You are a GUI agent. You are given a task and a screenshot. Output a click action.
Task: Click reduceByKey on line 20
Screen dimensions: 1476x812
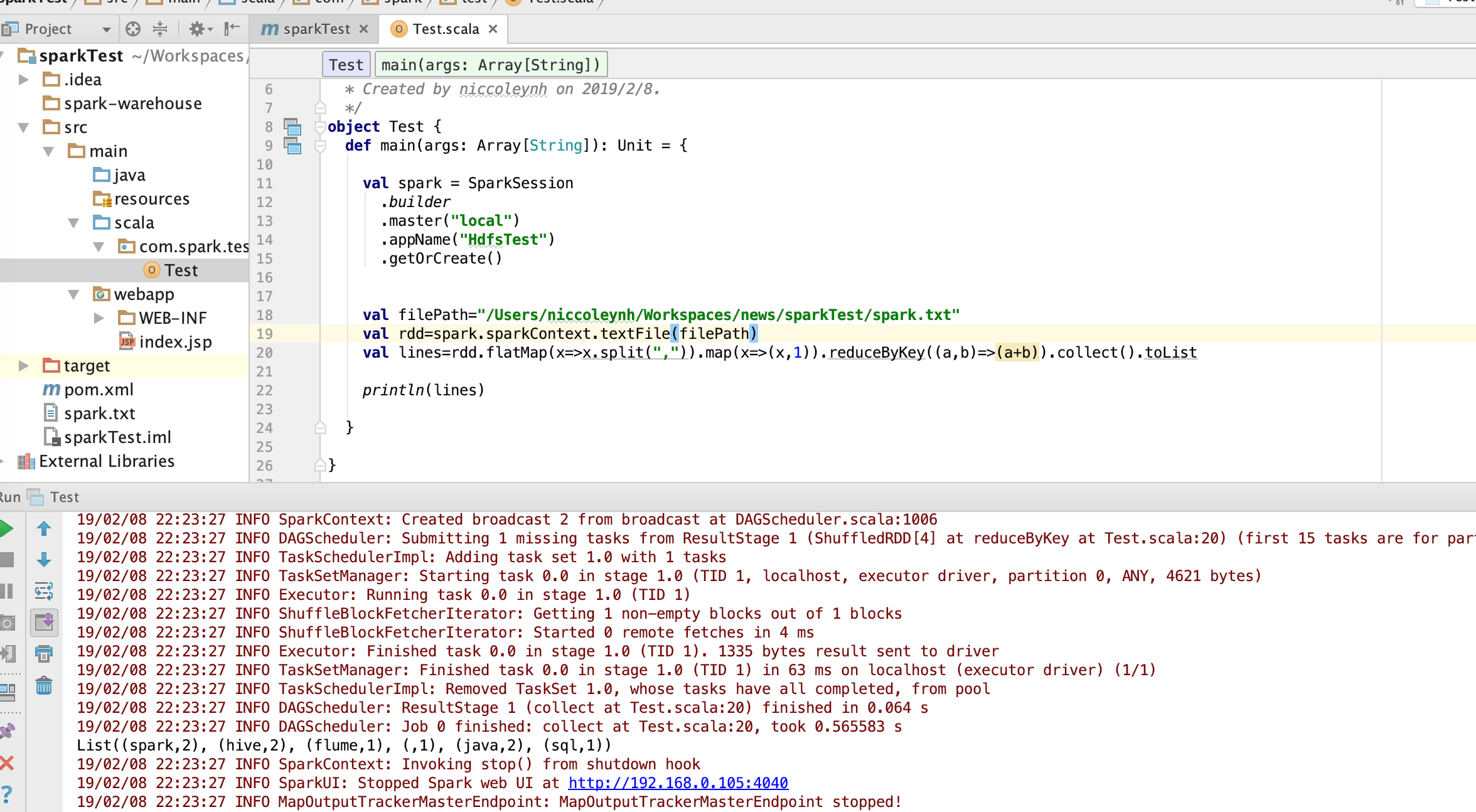coord(877,353)
